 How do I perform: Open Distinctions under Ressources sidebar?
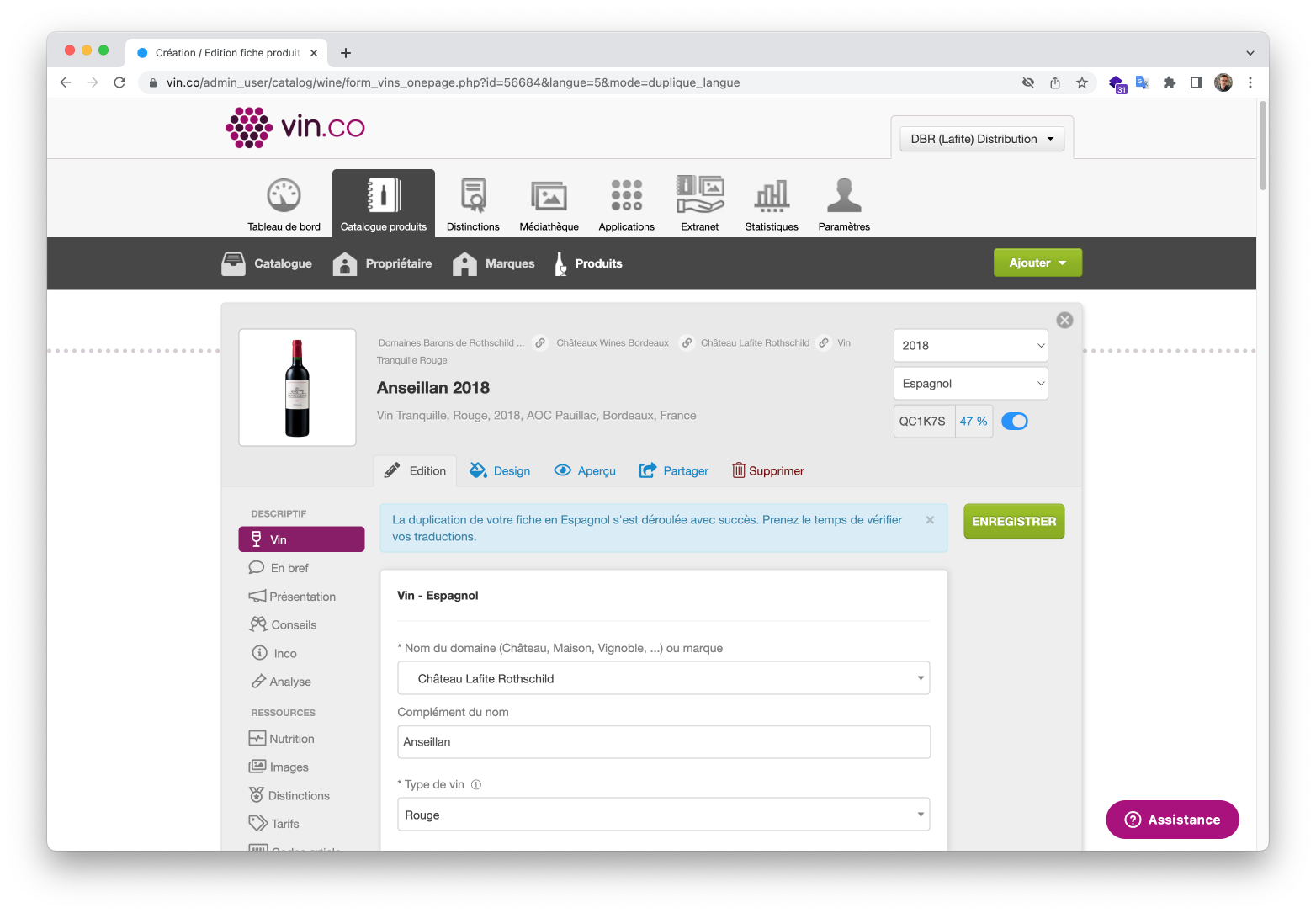pyautogui.click(x=289, y=796)
